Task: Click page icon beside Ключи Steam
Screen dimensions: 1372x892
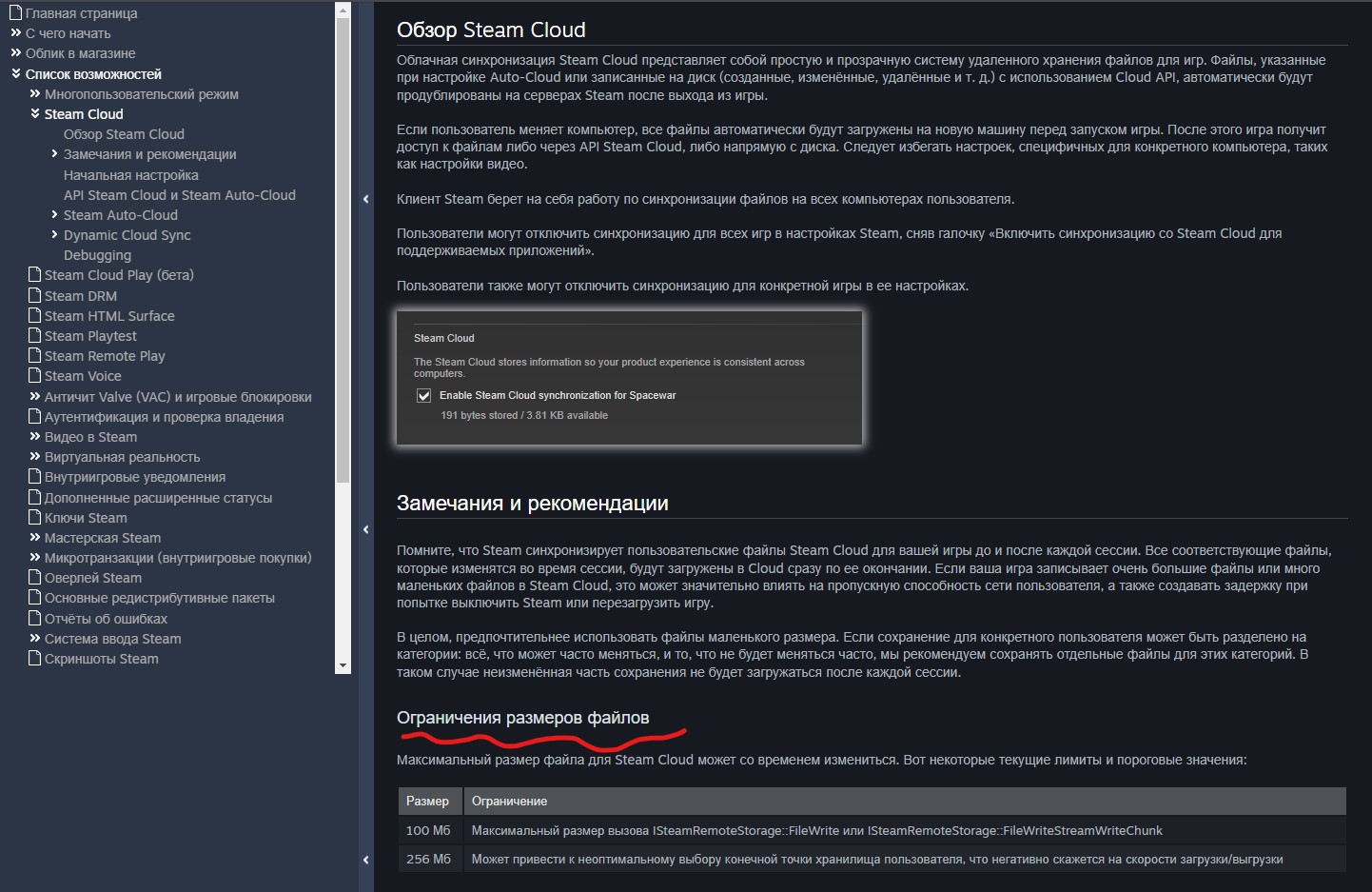Action: click(35, 517)
